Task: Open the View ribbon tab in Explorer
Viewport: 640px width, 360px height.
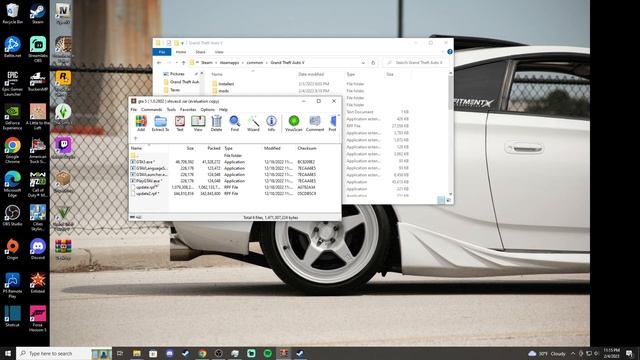Action: tap(219, 52)
